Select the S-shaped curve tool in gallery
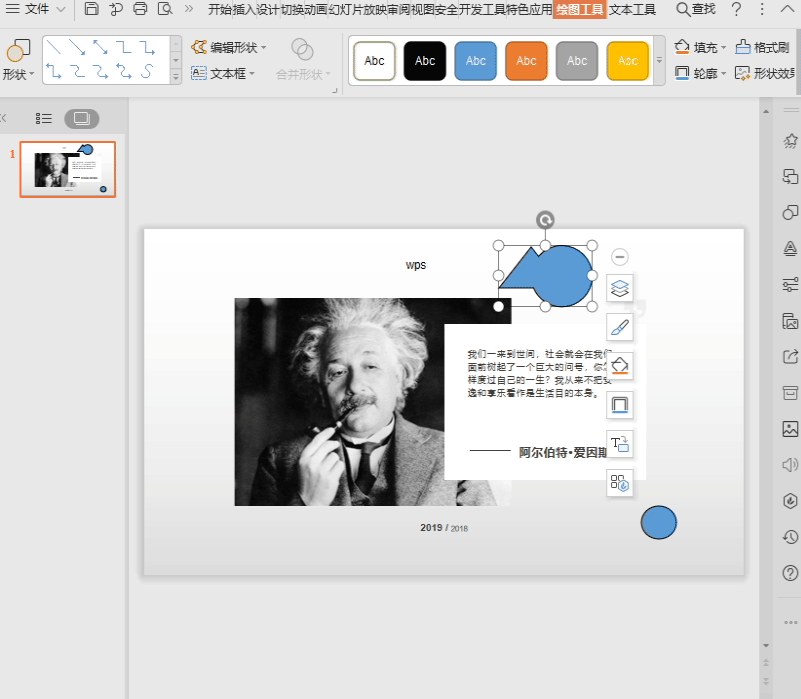Screen dimensions: 801x699 coord(147,71)
